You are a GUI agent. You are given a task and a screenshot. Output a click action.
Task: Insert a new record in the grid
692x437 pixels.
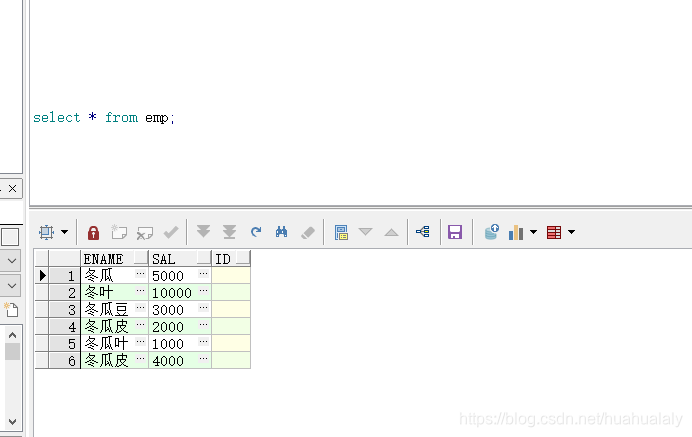point(119,232)
